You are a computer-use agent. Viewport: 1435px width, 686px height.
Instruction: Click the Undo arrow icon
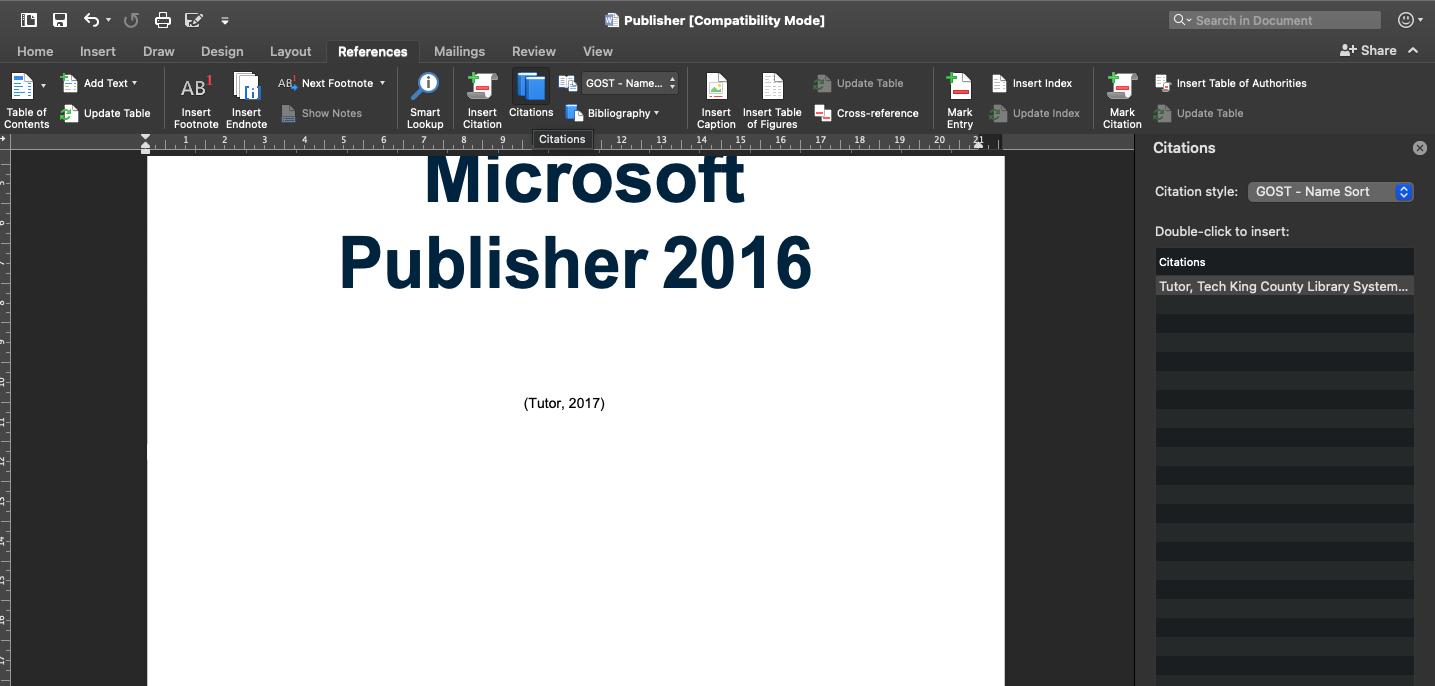(91, 20)
